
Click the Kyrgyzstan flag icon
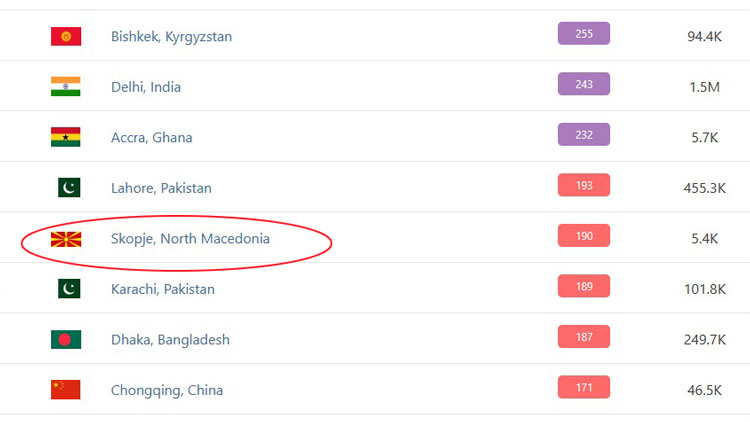point(66,36)
